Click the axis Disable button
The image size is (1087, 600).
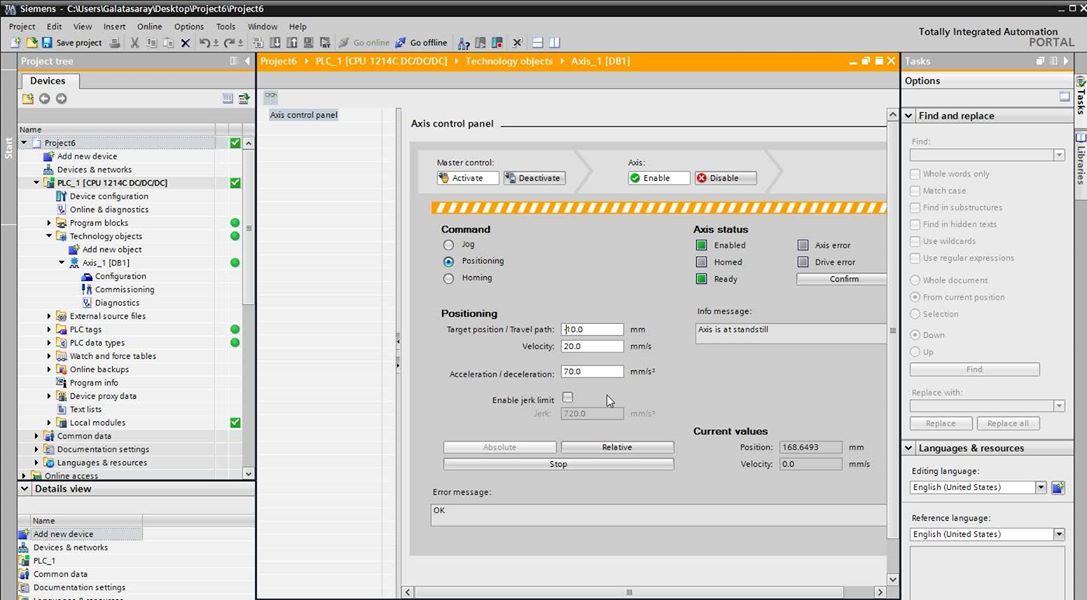725,178
